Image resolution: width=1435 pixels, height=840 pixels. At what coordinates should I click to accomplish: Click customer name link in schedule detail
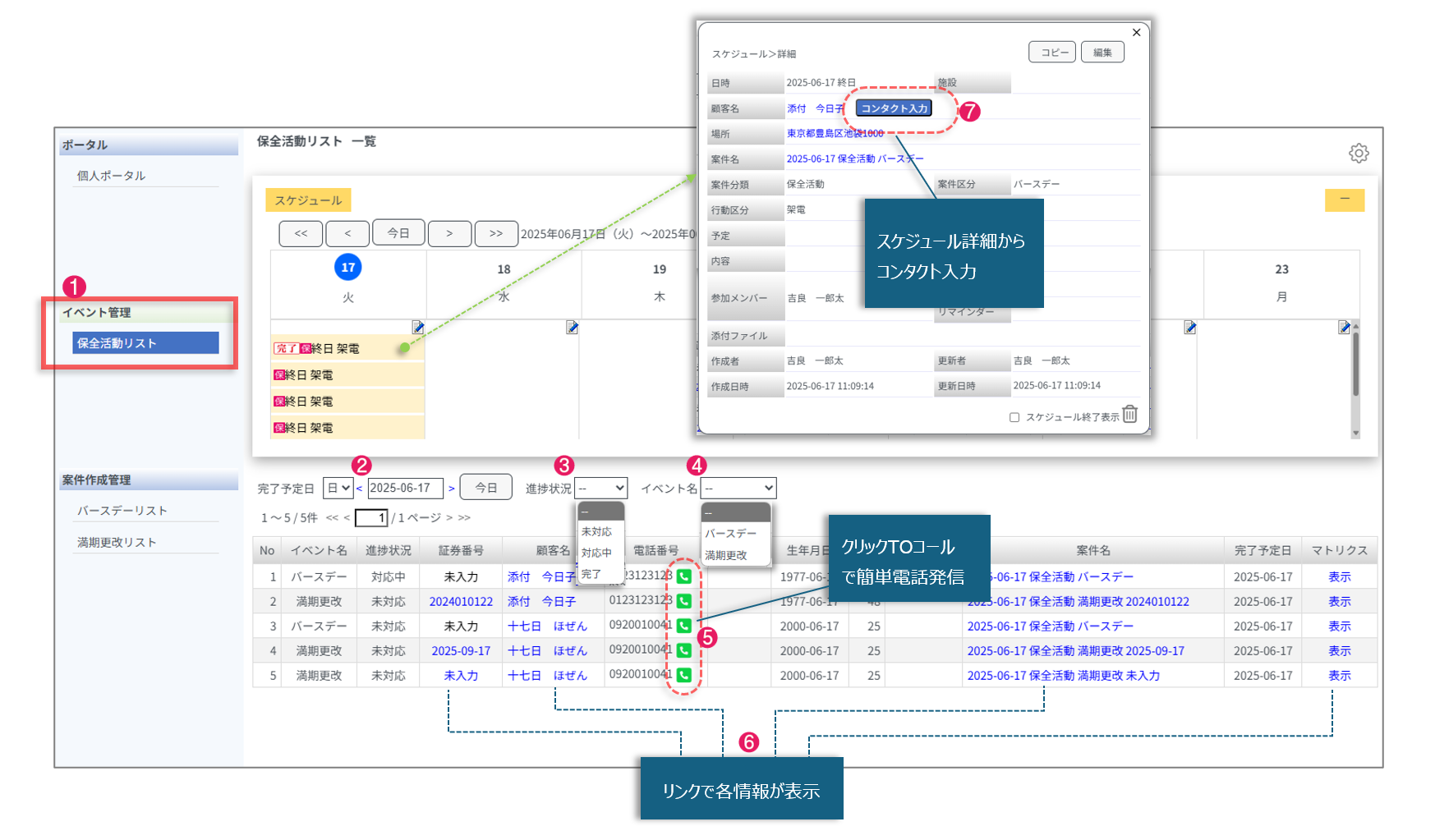click(x=816, y=108)
